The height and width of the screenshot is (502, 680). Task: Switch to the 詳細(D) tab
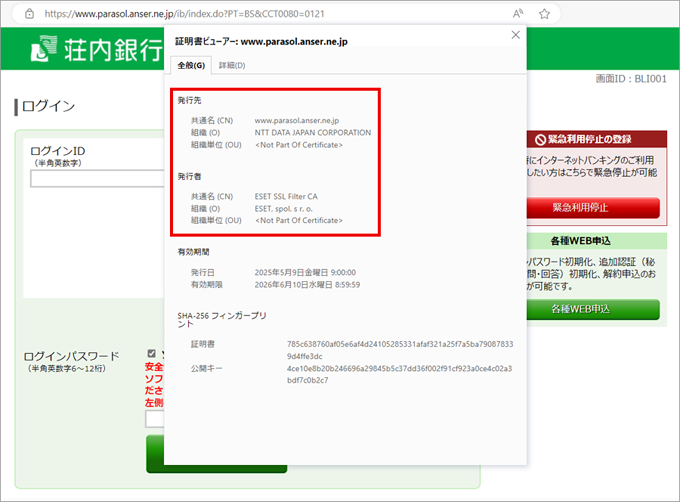coord(232,65)
